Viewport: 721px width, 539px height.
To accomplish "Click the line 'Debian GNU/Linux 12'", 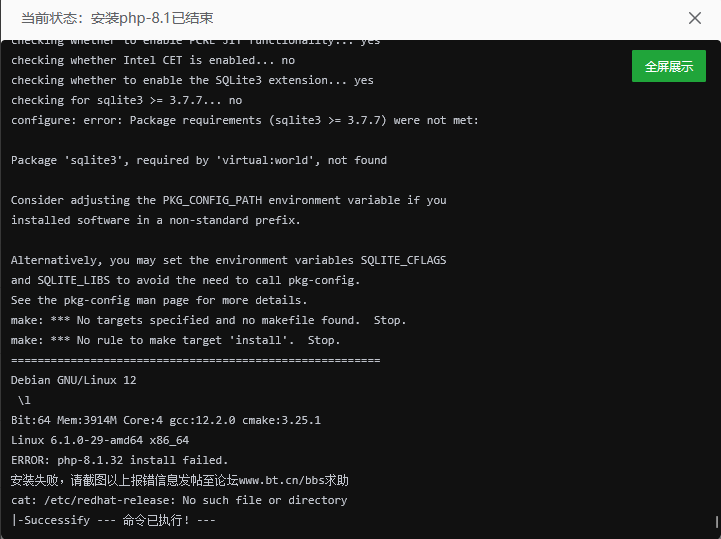I will pyautogui.click(x=74, y=380).
